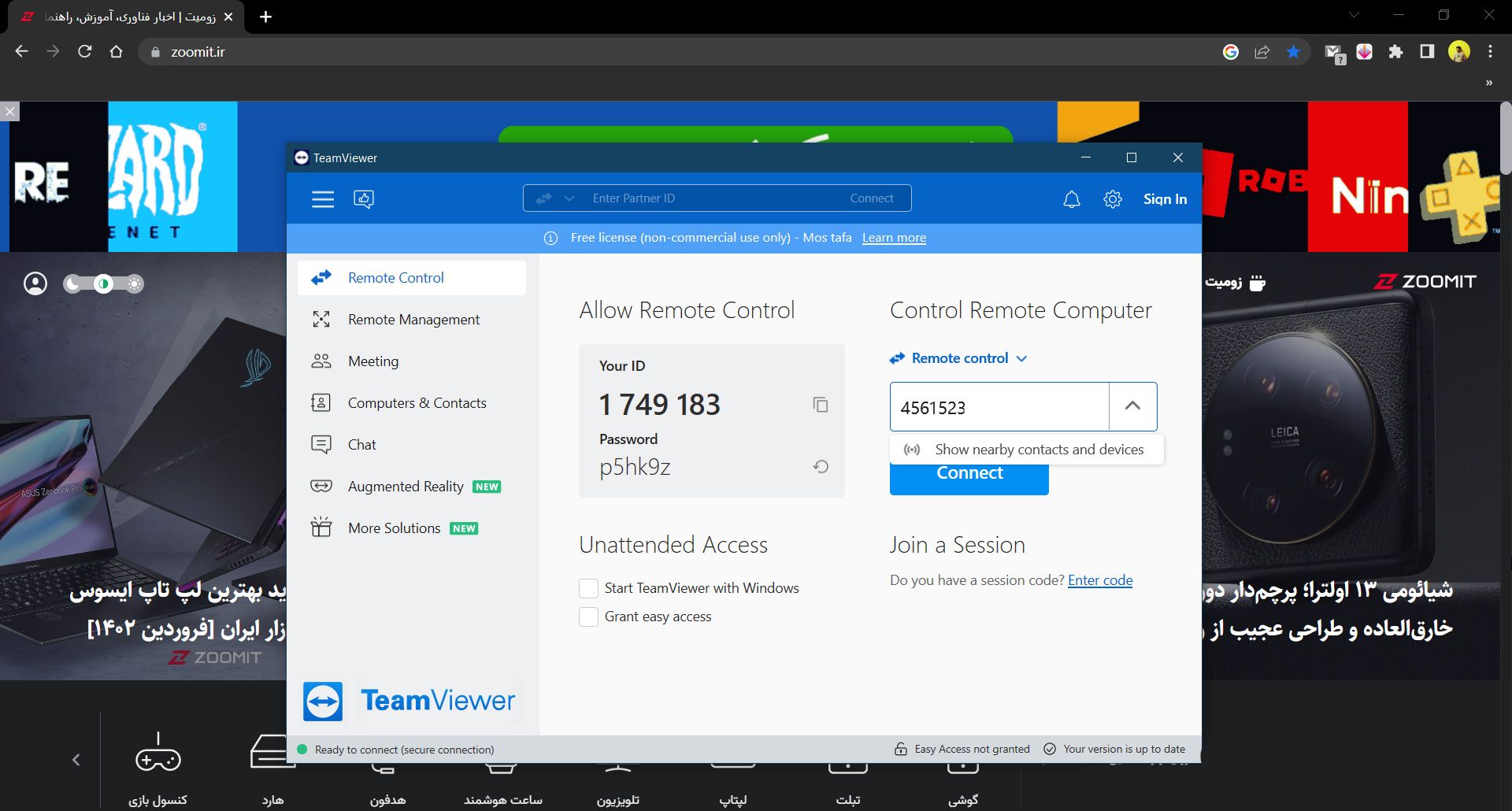Click the bookmark star in address bar
This screenshot has width=1512, height=811.
pyautogui.click(x=1293, y=52)
